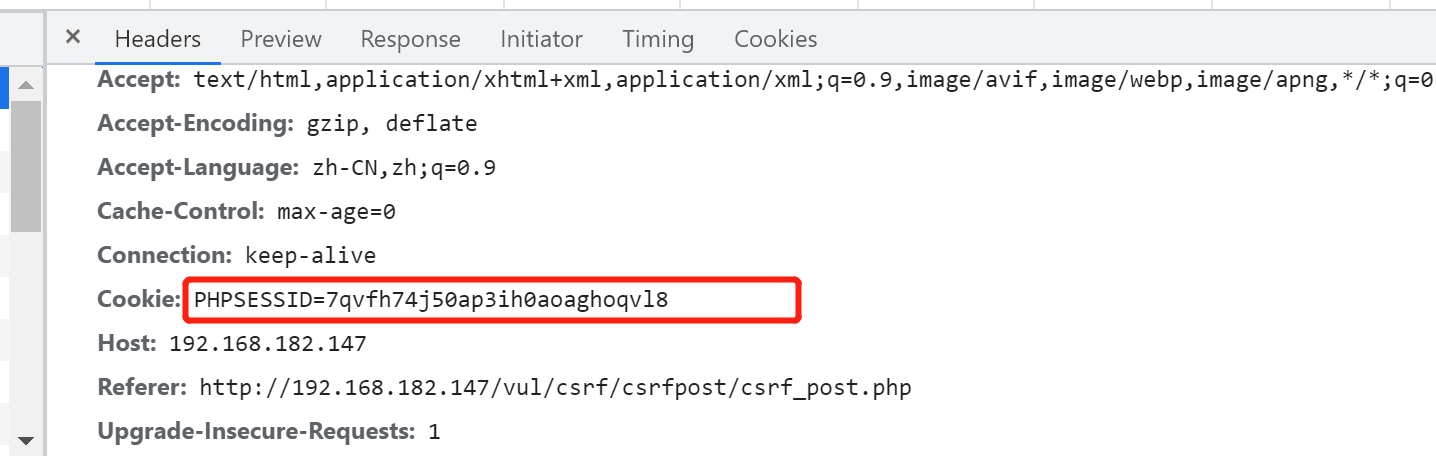Screen dimensions: 1436x456
Task: Switch to the Headers tab
Action: point(157,39)
